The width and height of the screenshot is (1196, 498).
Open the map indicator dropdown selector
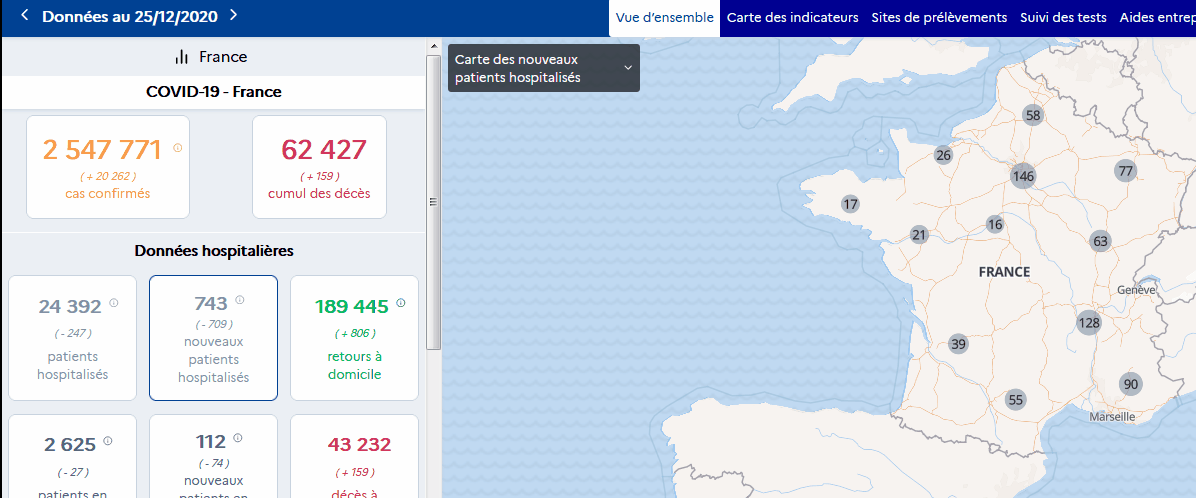543,68
